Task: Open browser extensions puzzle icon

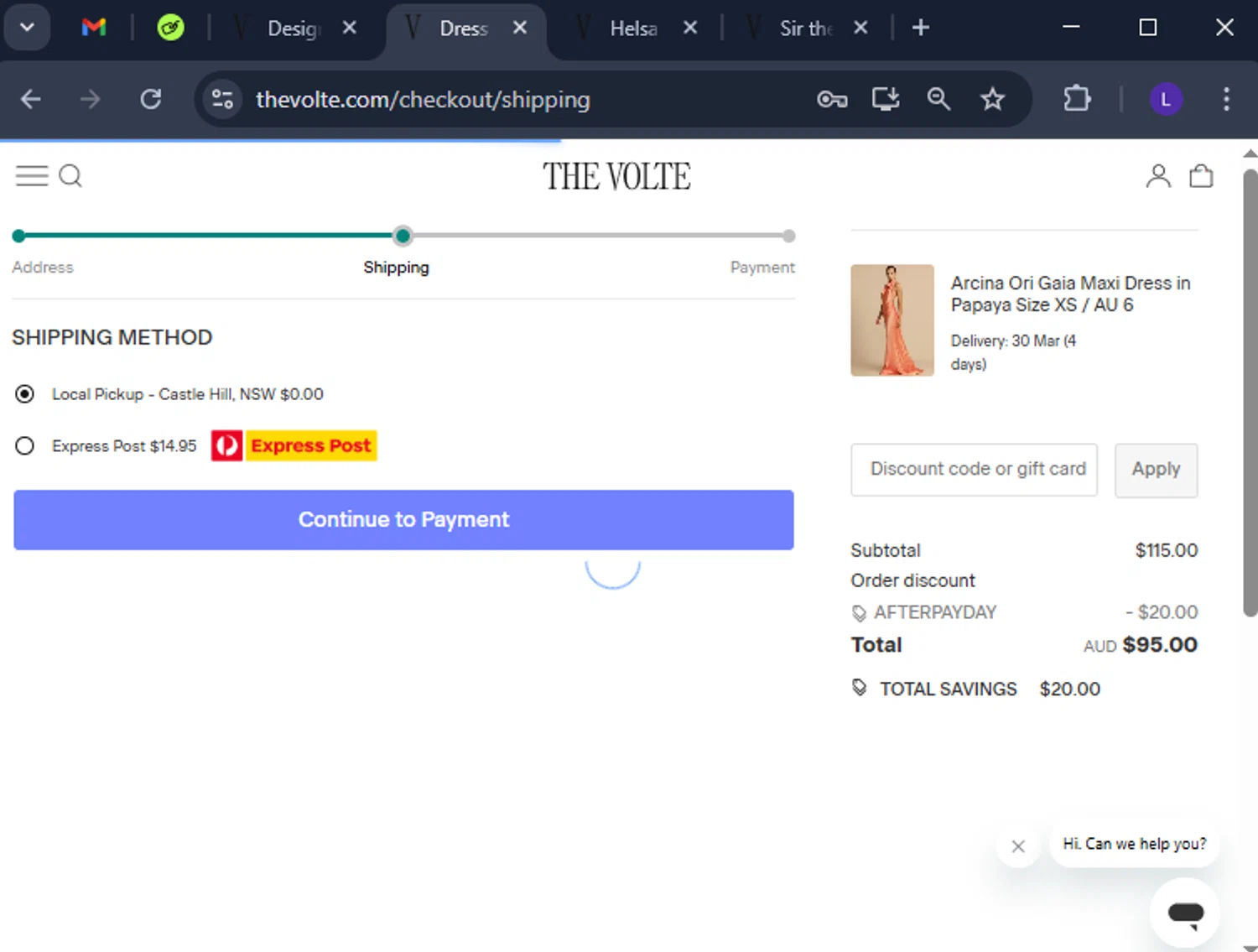Action: click(x=1077, y=99)
